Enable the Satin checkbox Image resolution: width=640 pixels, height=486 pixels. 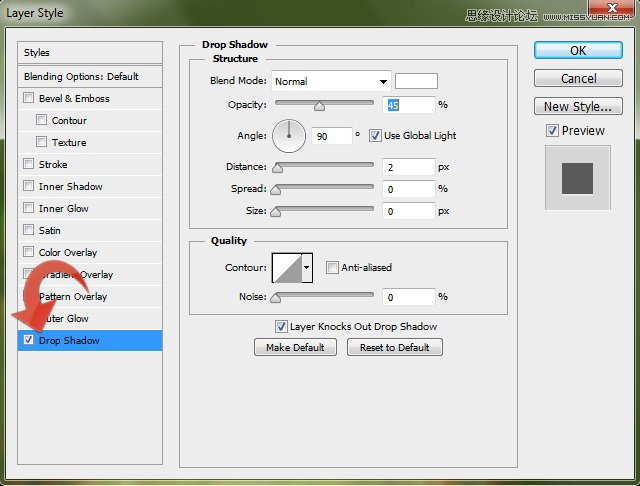(x=29, y=230)
